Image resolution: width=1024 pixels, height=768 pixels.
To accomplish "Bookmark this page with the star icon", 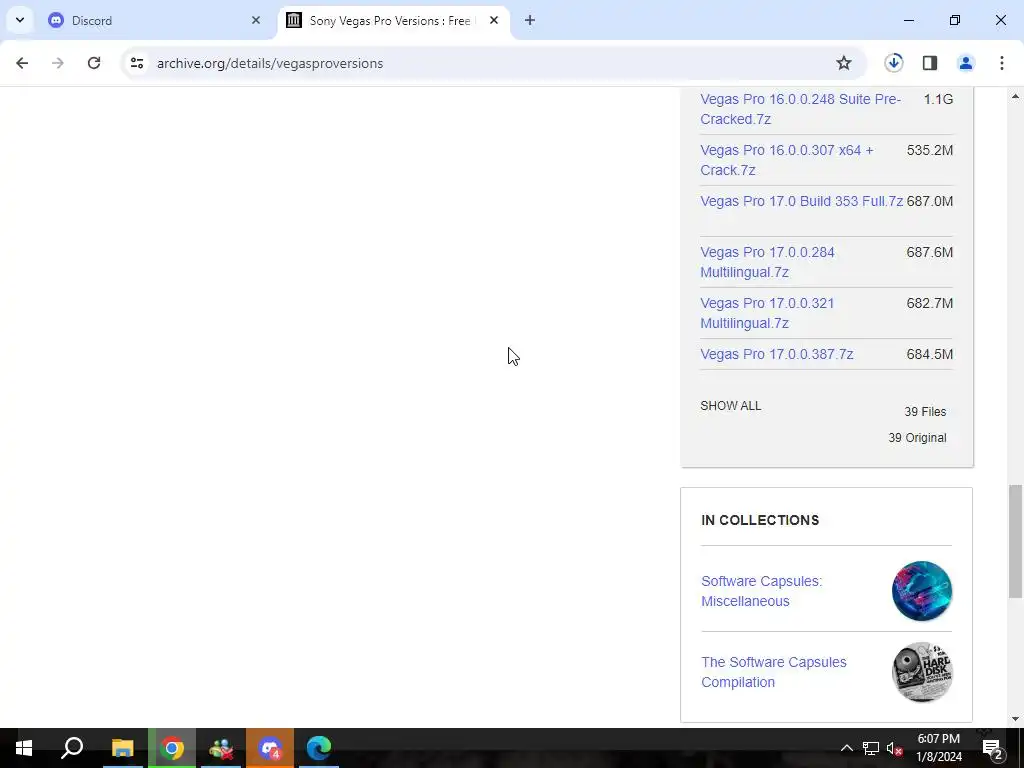I will [x=844, y=63].
